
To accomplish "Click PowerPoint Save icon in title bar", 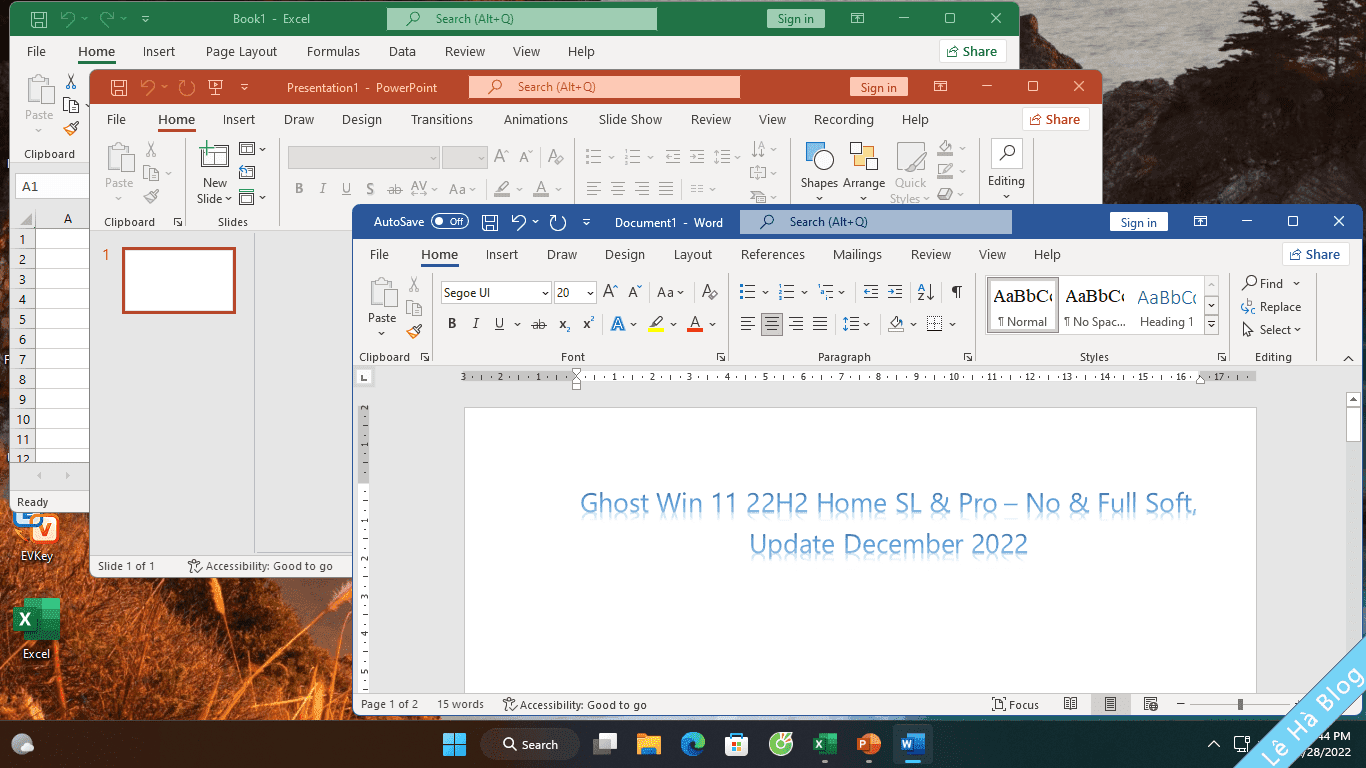I will [118, 87].
